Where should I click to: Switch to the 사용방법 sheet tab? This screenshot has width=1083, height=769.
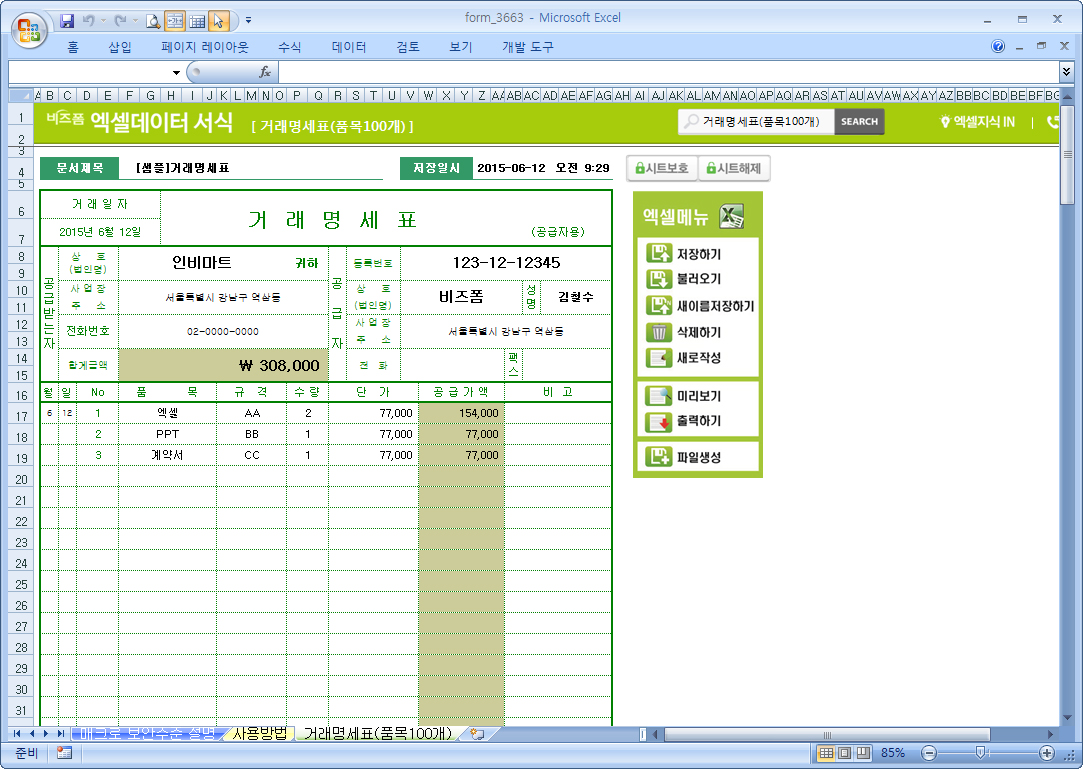click(x=258, y=734)
